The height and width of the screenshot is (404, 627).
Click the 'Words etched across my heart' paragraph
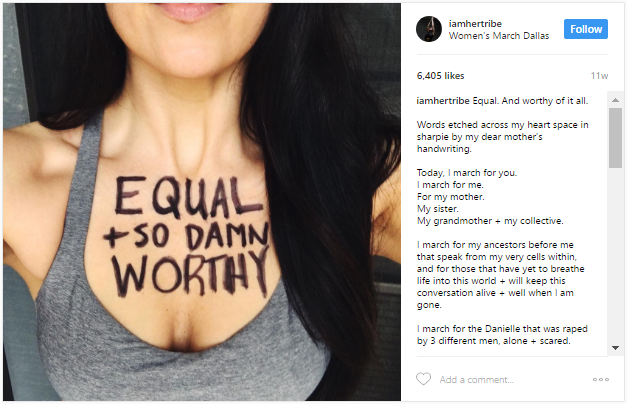[502, 137]
